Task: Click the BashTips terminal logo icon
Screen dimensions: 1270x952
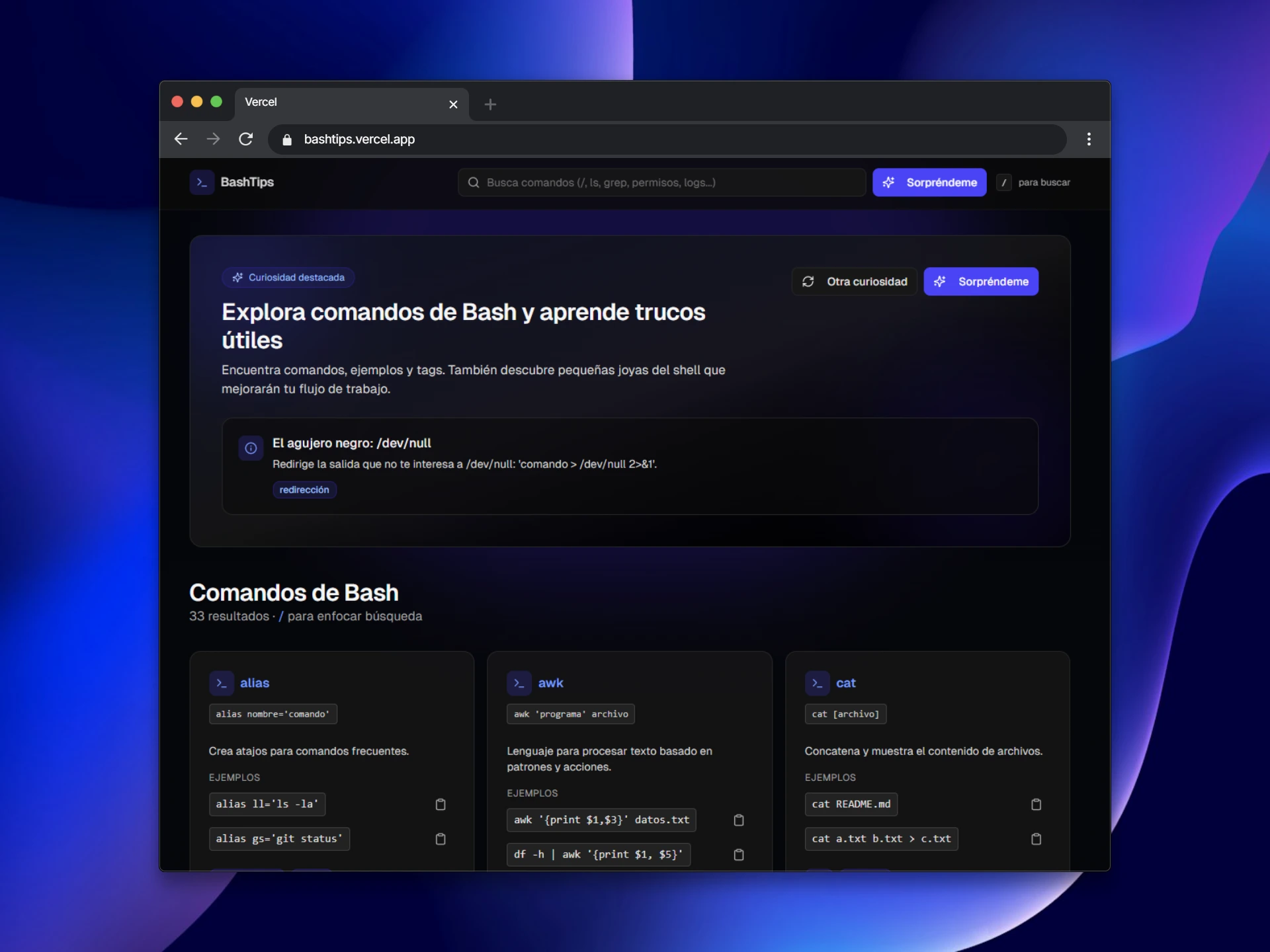Action: pos(202,182)
